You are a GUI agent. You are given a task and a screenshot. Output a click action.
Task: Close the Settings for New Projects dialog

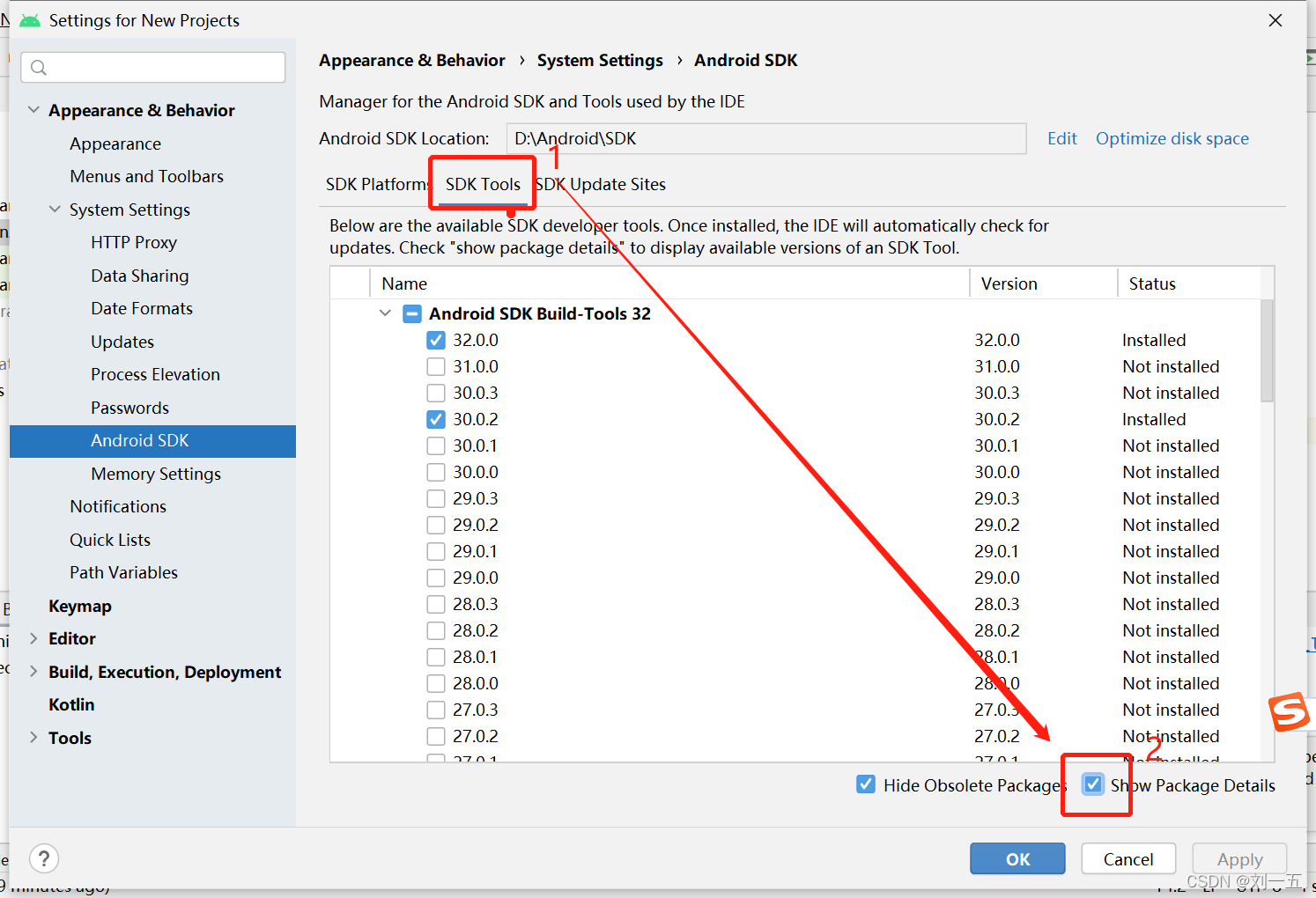click(1275, 20)
